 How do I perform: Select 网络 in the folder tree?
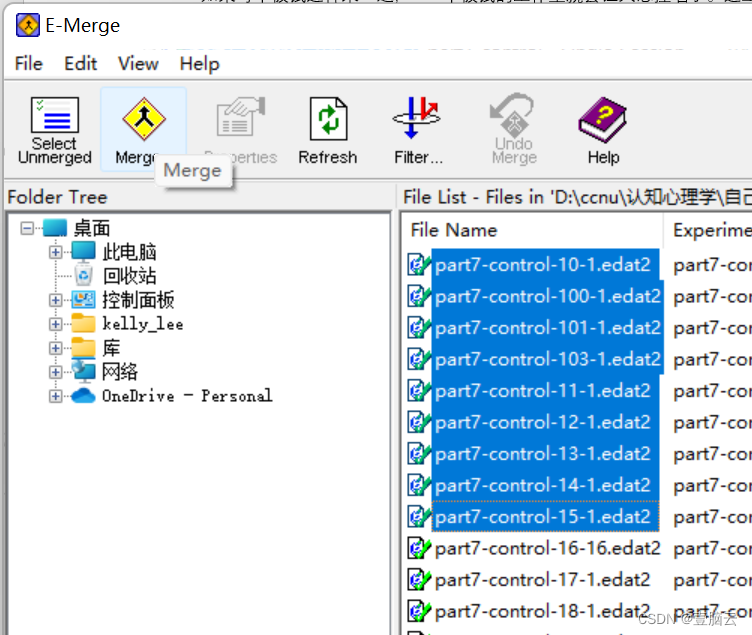(x=120, y=372)
